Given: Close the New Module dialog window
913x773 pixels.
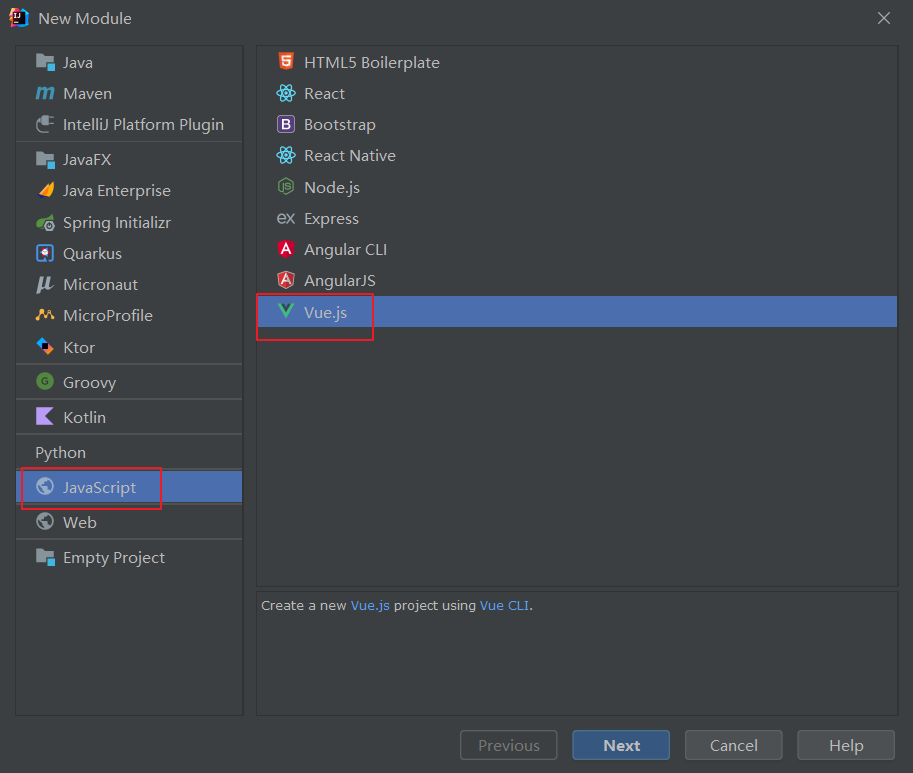Looking at the screenshot, I should (x=884, y=18).
